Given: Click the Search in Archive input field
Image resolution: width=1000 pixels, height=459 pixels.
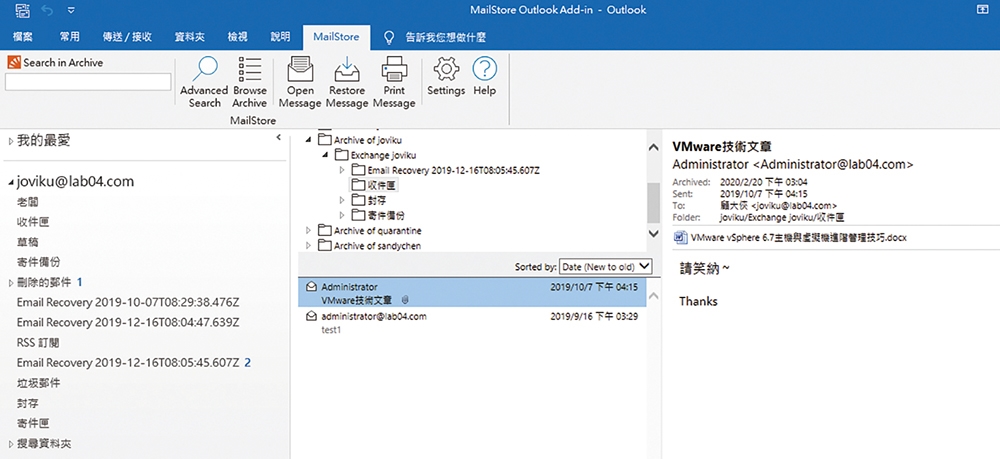Looking at the screenshot, I should (x=88, y=82).
